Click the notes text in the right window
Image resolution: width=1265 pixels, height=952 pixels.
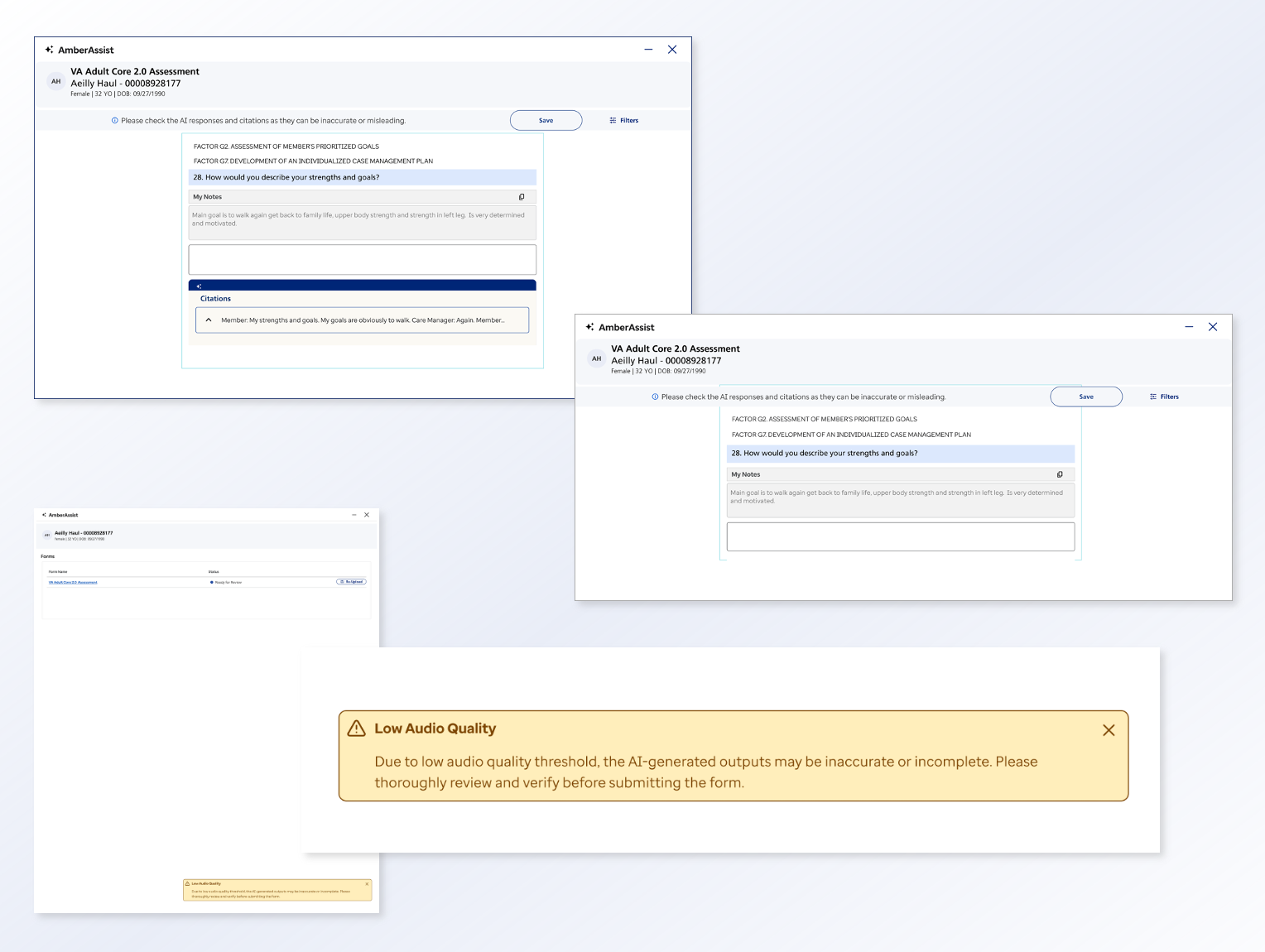tap(897, 497)
